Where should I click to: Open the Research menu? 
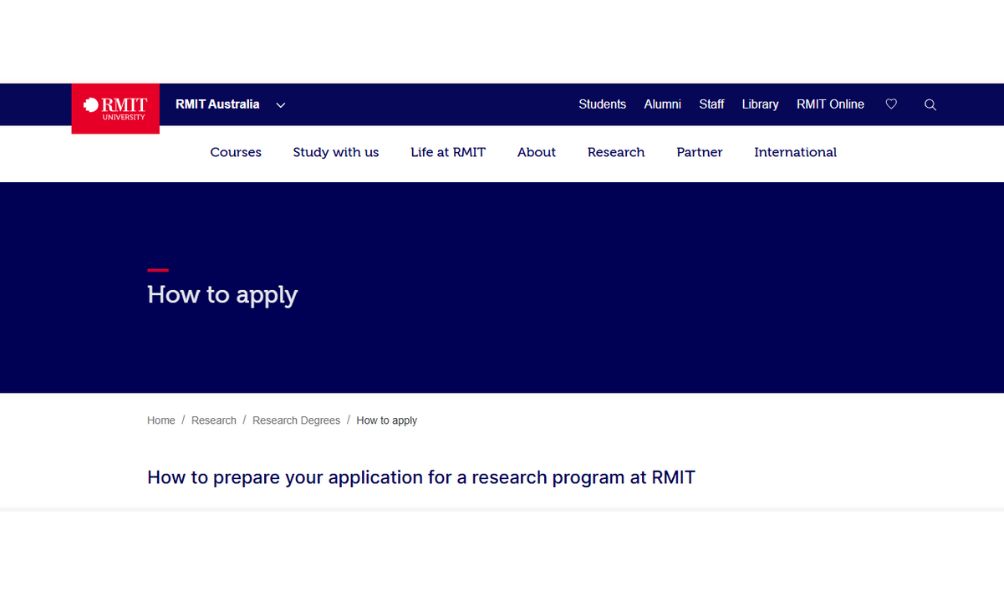(x=615, y=152)
